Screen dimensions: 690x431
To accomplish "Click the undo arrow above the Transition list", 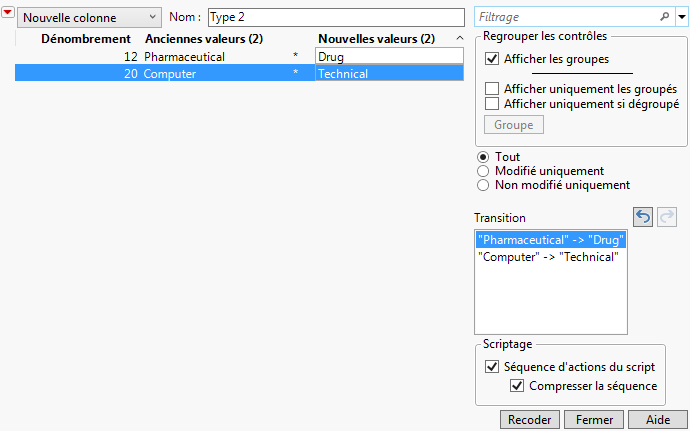I will 644,217.
